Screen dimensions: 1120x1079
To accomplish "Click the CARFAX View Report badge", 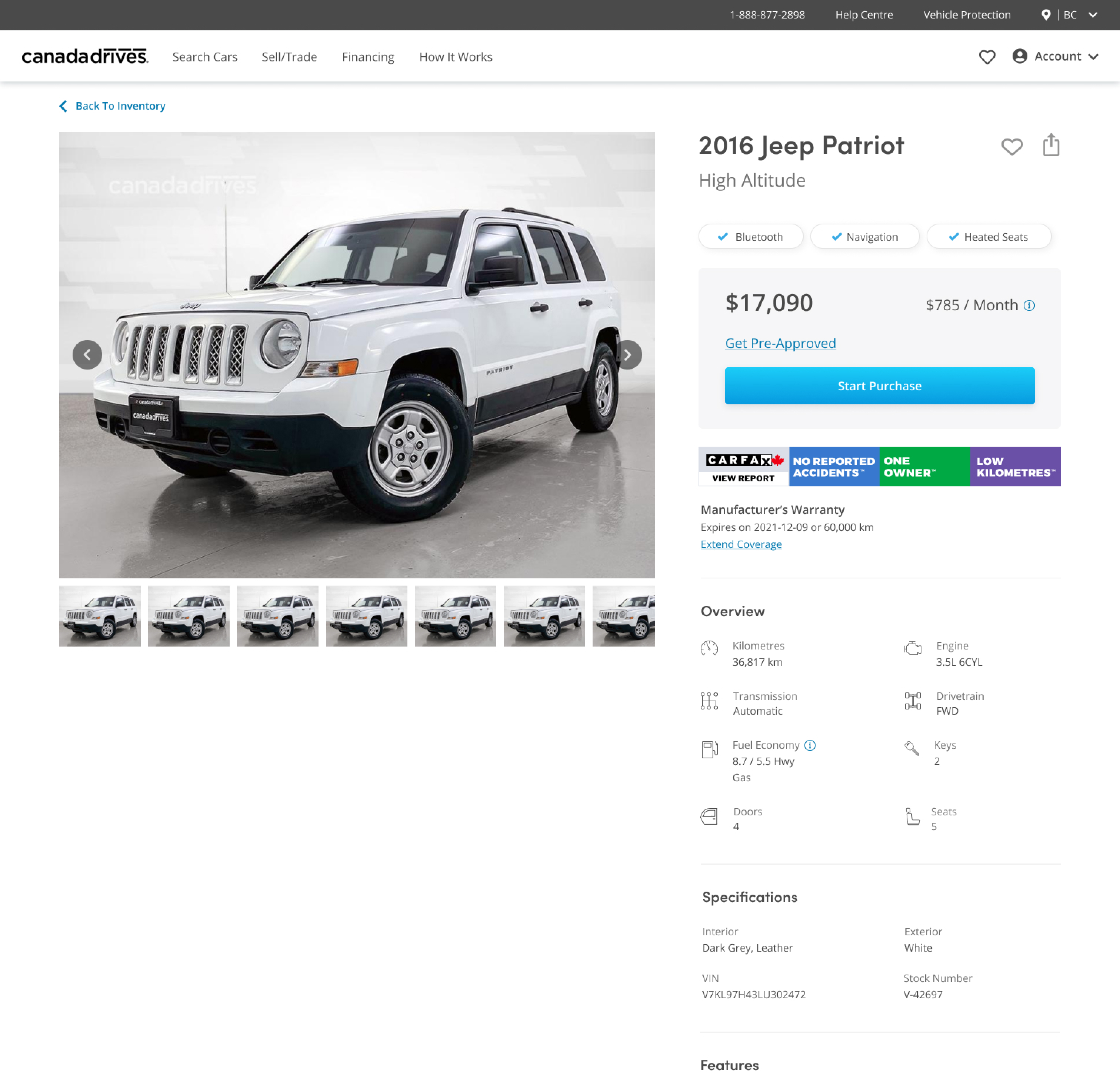I will click(743, 466).
